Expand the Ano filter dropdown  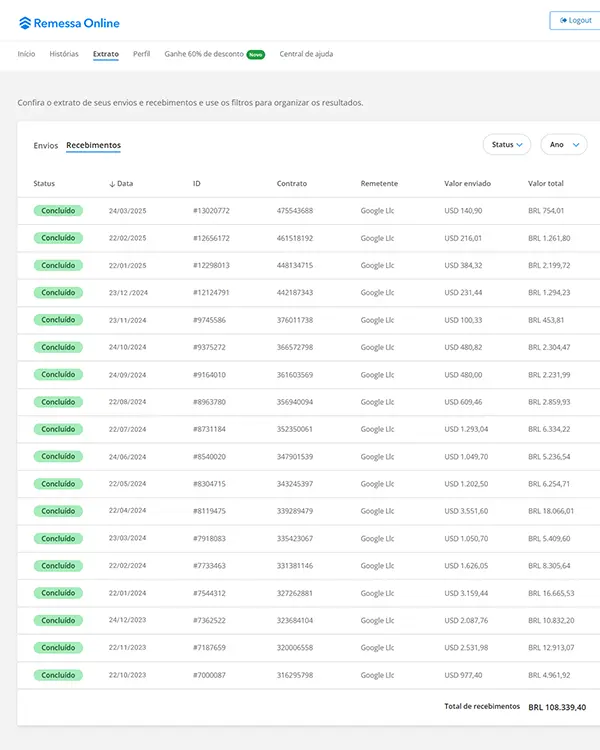(563, 145)
